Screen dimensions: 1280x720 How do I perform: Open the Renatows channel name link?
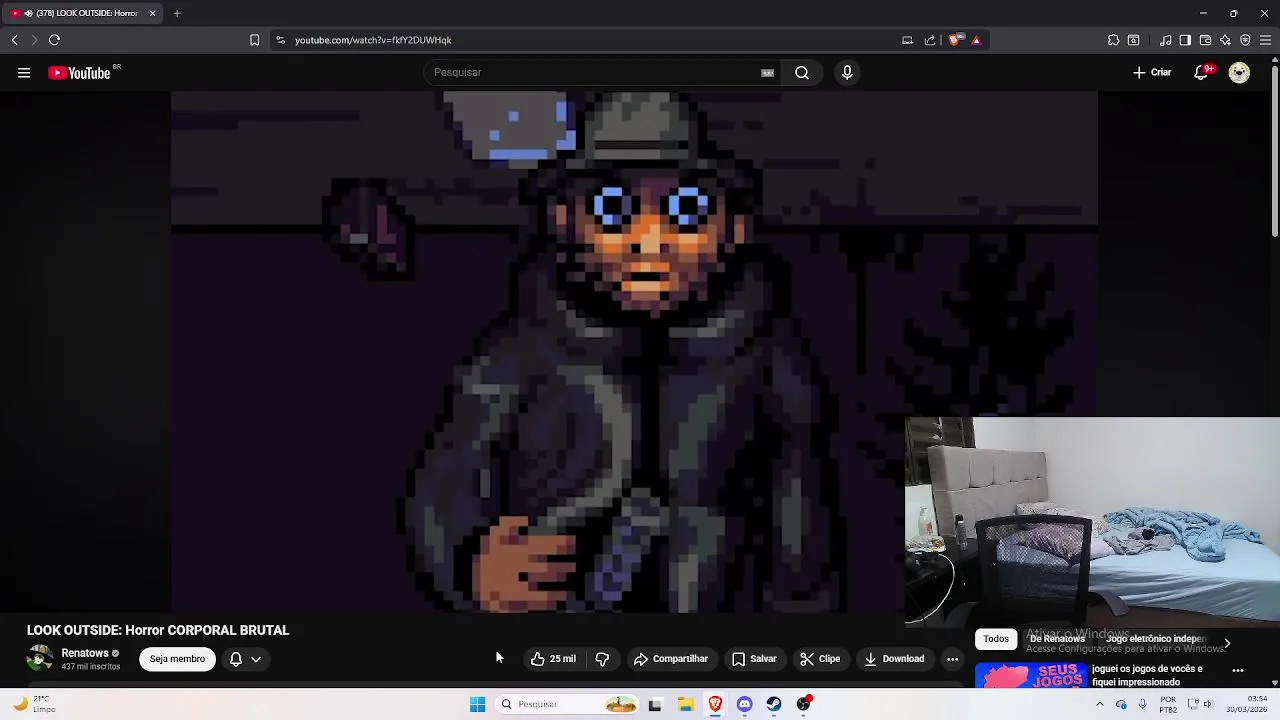[85, 653]
